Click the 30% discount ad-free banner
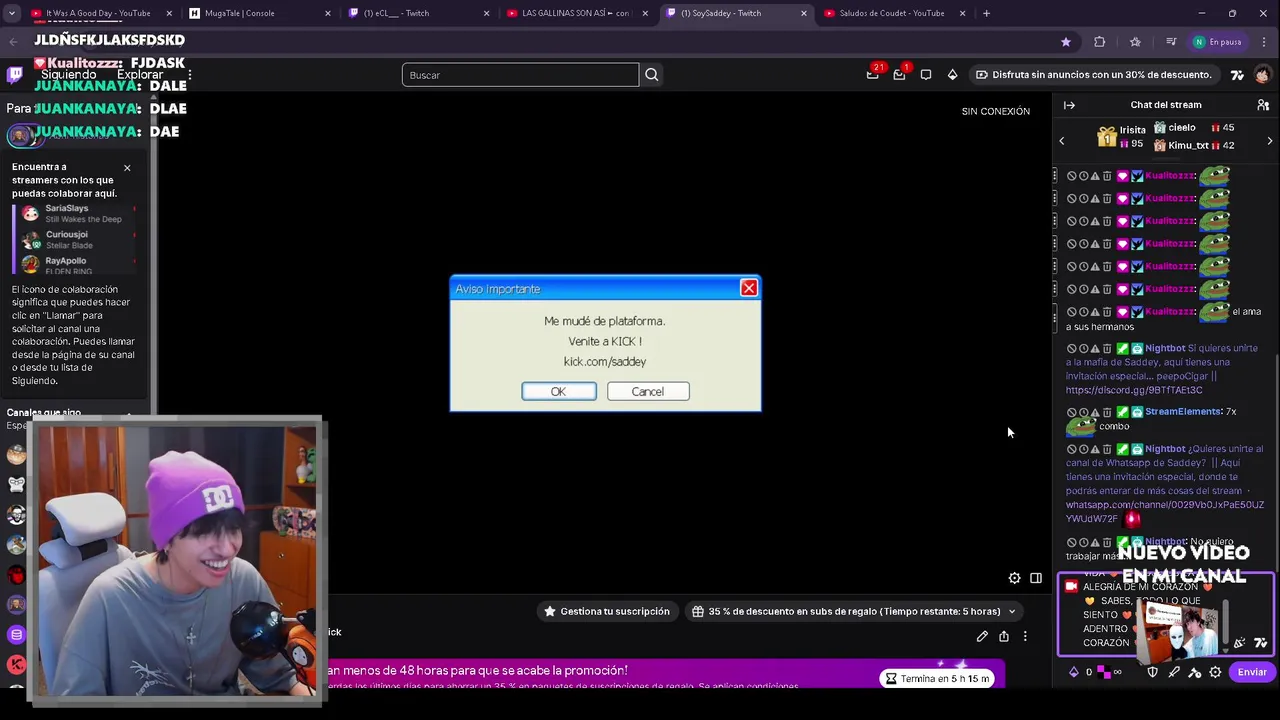This screenshot has height=720, width=1280. pos(1094,75)
